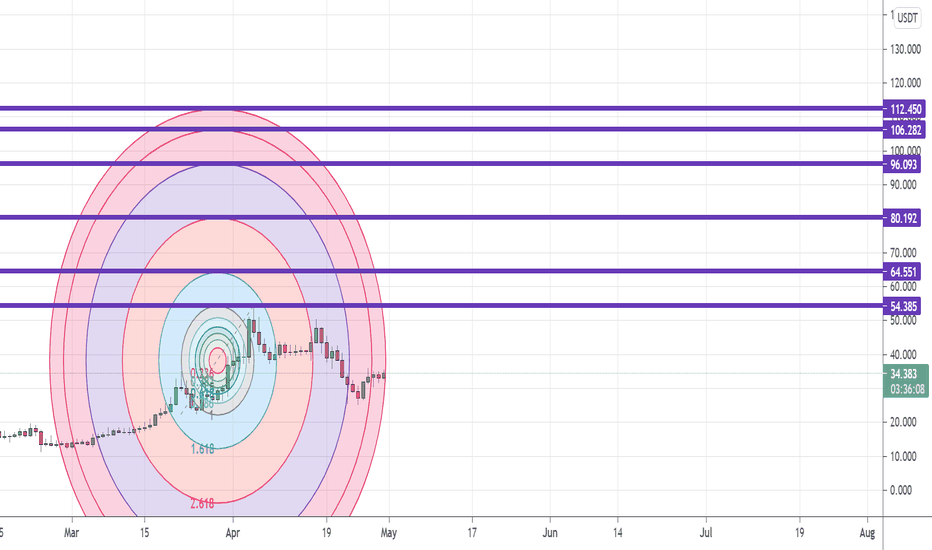Image resolution: width=932 pixels, height=550 pixels.
Task: Select the 80.192 horizontal line price label
Action: [x=902, y=218]
